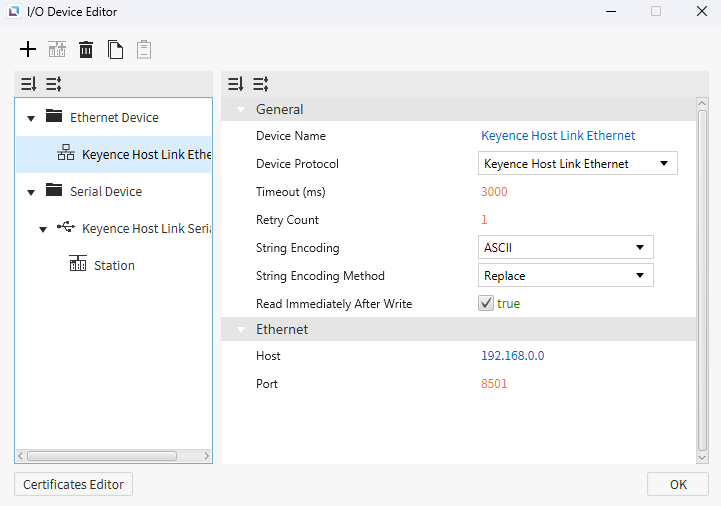Open the Device Protocol dropdown
Viewport: 721px width, 506px height.
[577, 164]
